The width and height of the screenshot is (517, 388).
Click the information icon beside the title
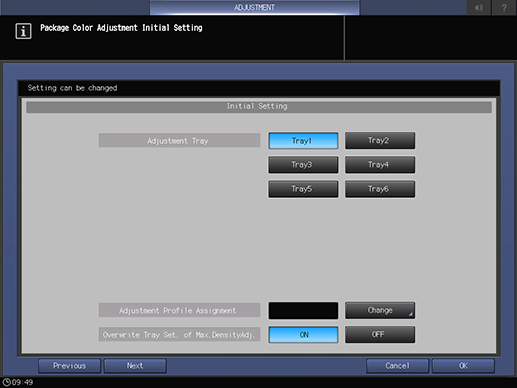pos(23,31)
